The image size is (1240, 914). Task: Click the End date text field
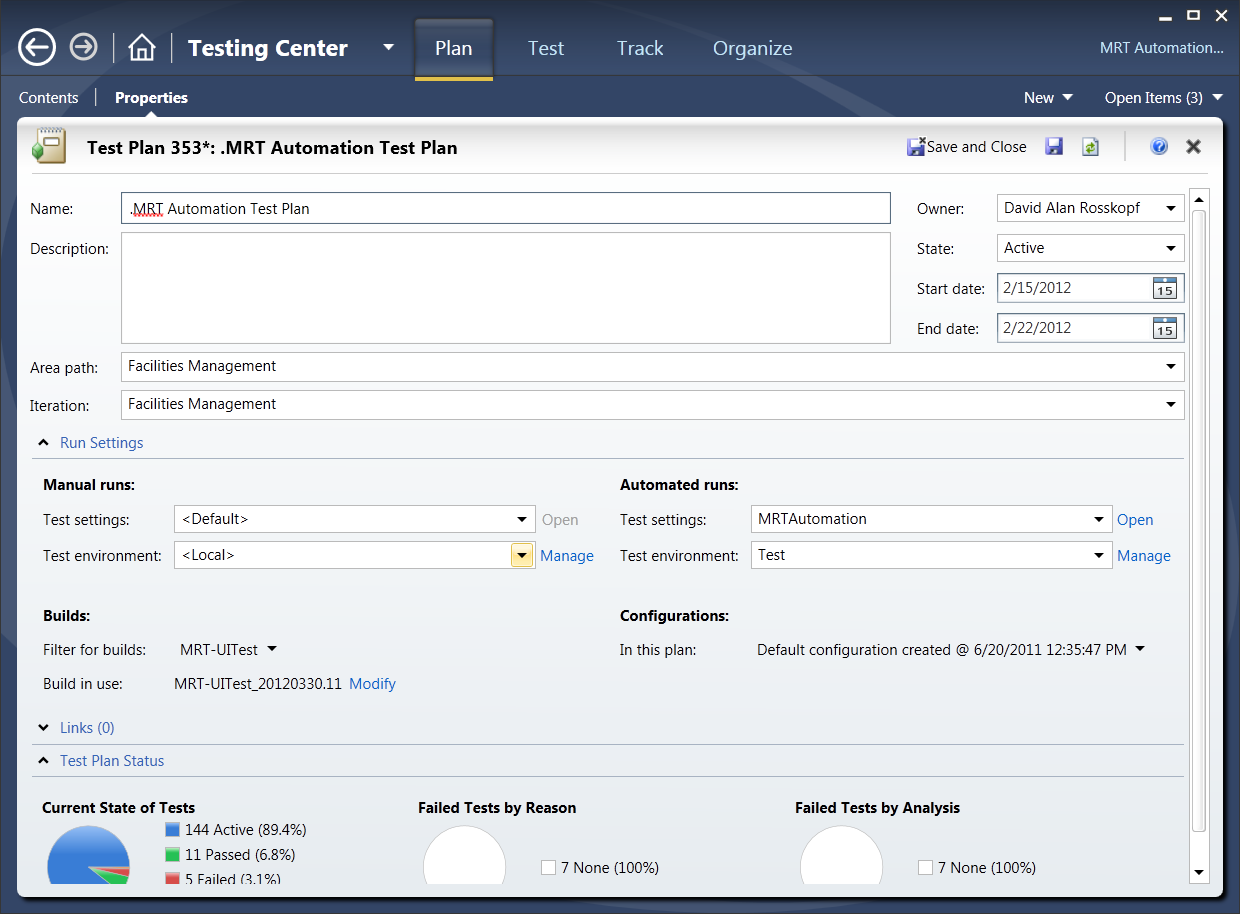point(1074,328)
